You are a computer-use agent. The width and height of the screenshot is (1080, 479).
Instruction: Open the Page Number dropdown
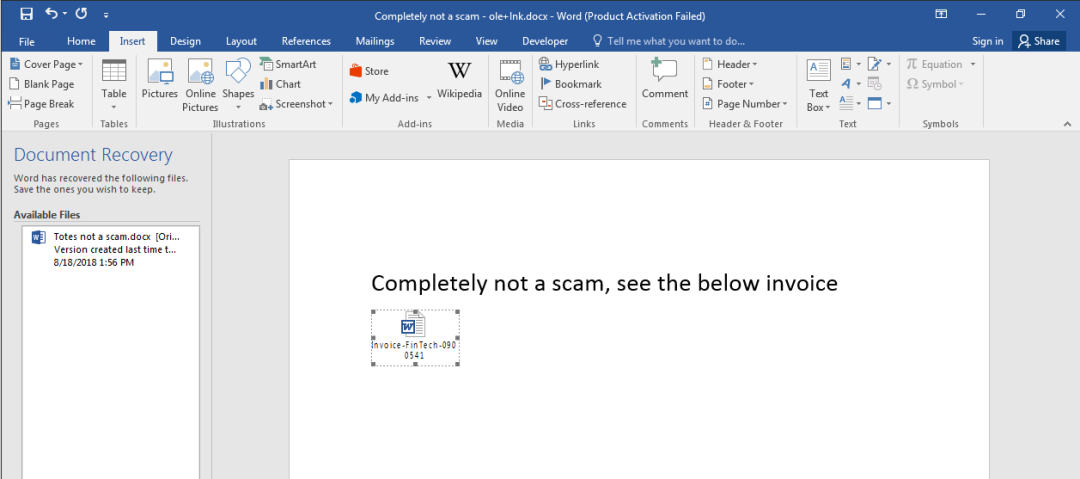(x=745, y=104)
